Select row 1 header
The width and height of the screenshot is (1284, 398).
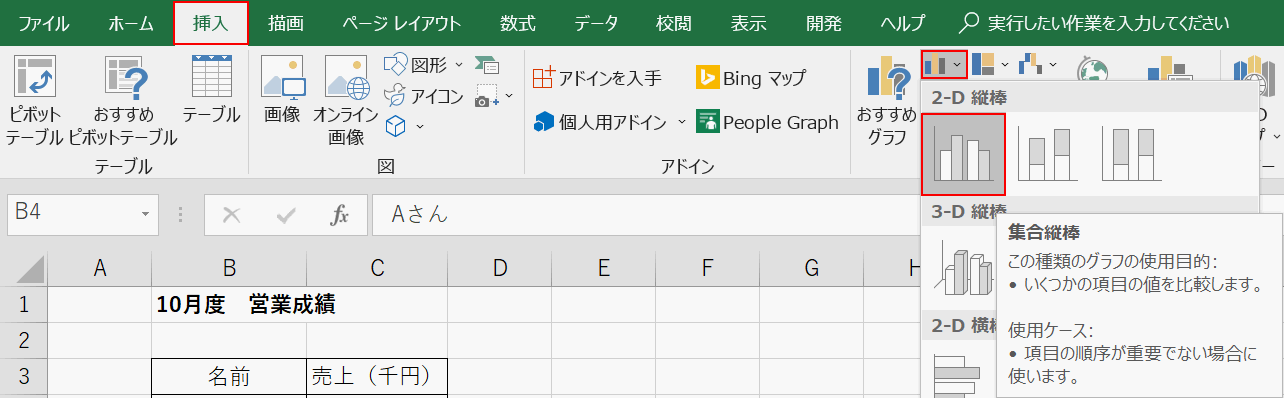[x=24, y=305]
